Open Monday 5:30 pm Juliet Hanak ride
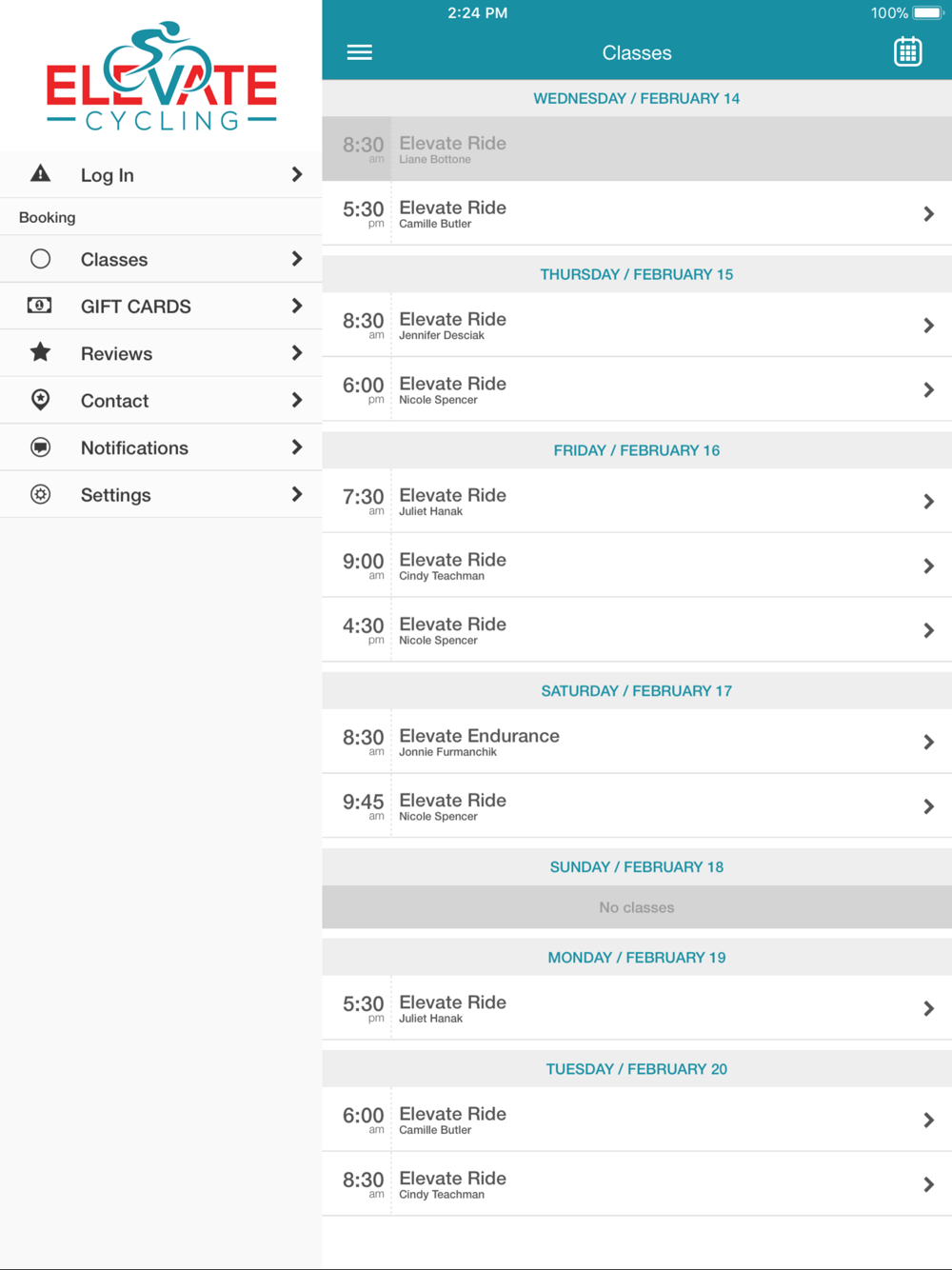 pyautogui.click(x=637, y=1008)
